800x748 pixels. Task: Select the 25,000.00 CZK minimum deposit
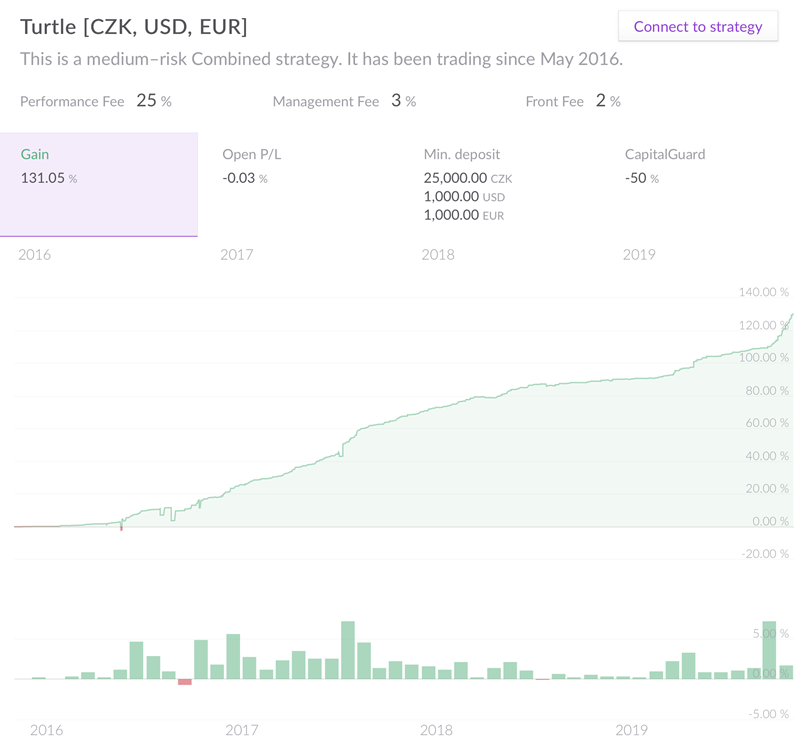coord(468,178)
